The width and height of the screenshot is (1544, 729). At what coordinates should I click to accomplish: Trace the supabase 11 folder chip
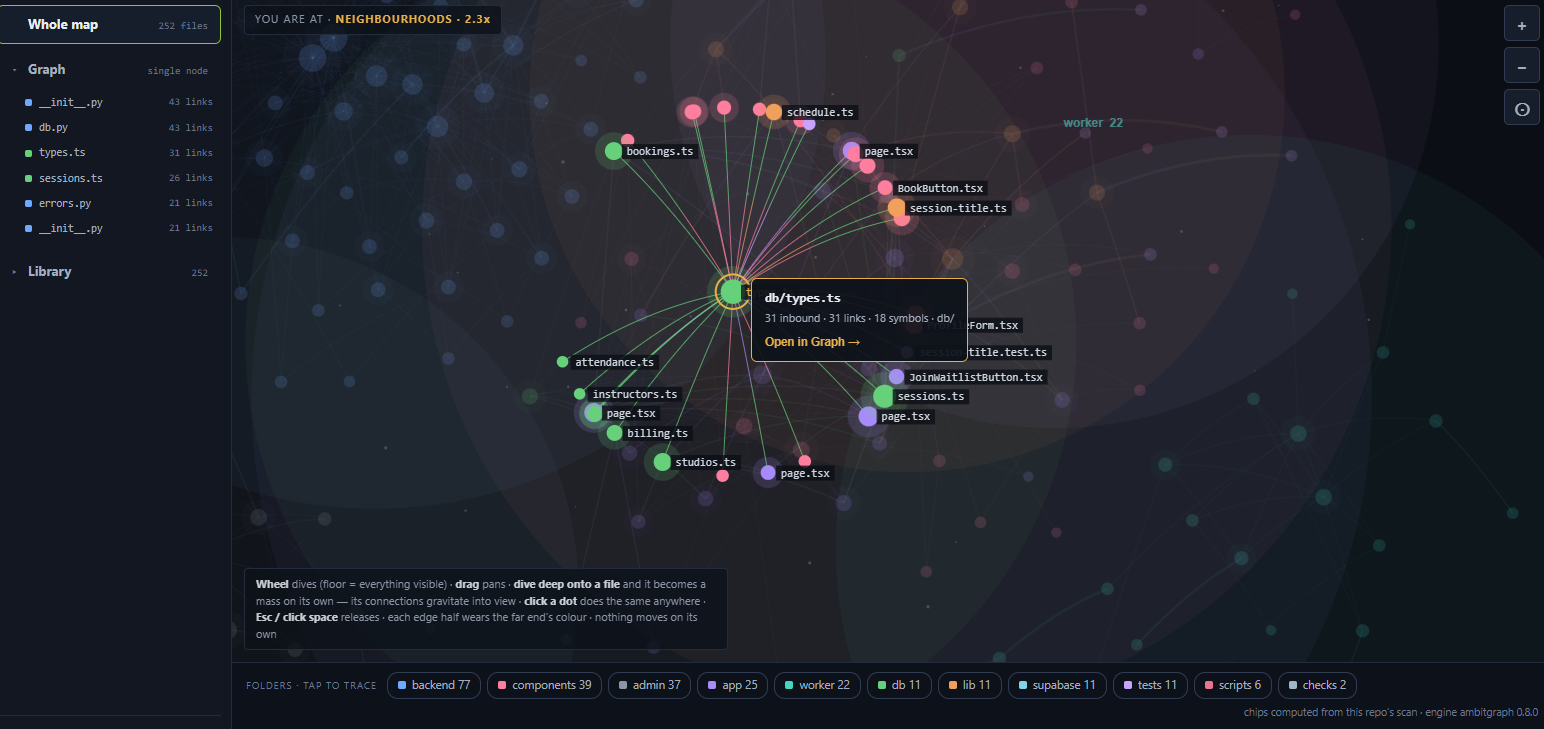[1057, 685]
